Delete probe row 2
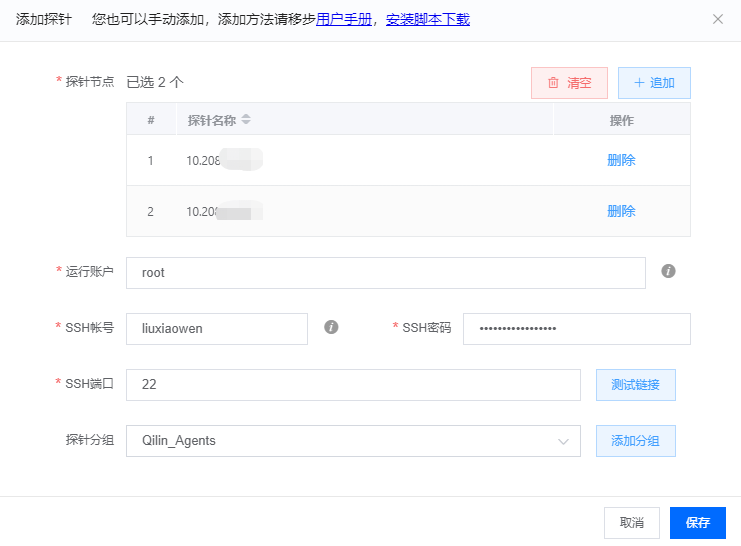The width and height of the screenshot is (741, 546). point(621,211)
